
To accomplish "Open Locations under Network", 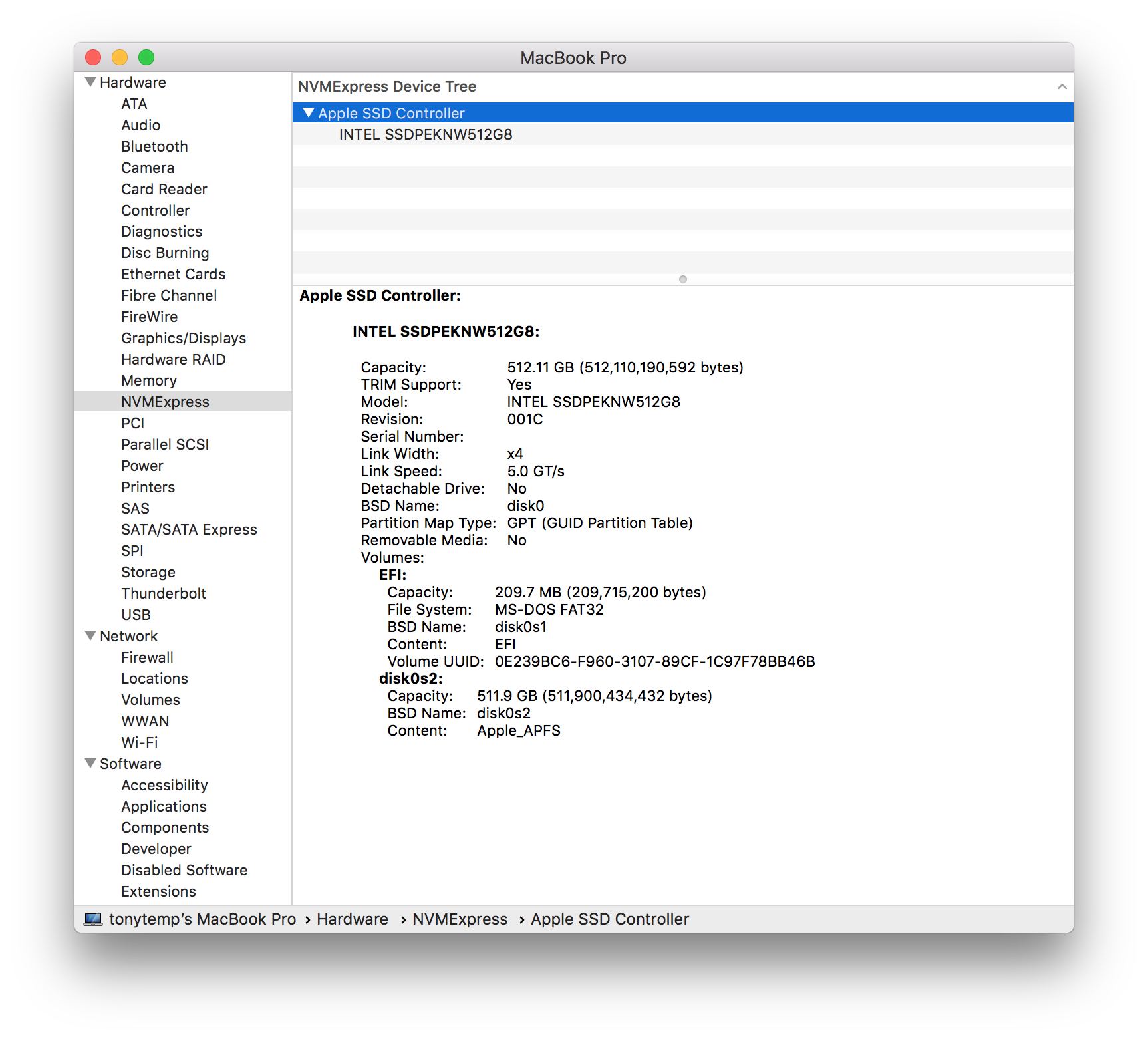I will (154, 678).
